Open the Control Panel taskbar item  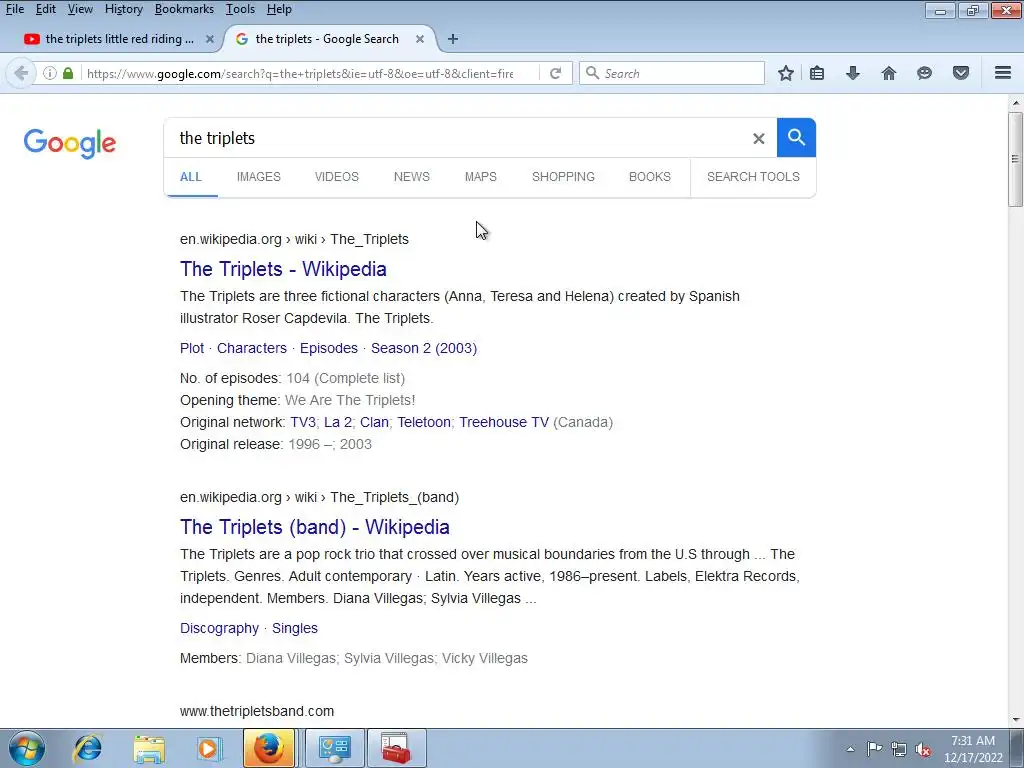[x=335, y=748]
